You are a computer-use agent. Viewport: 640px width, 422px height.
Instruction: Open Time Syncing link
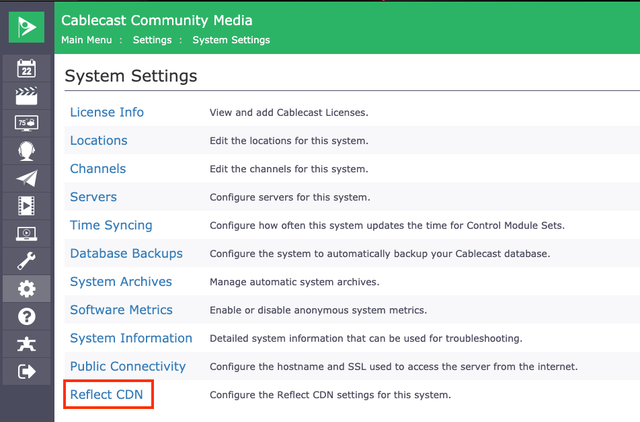(x=111, y=225)
